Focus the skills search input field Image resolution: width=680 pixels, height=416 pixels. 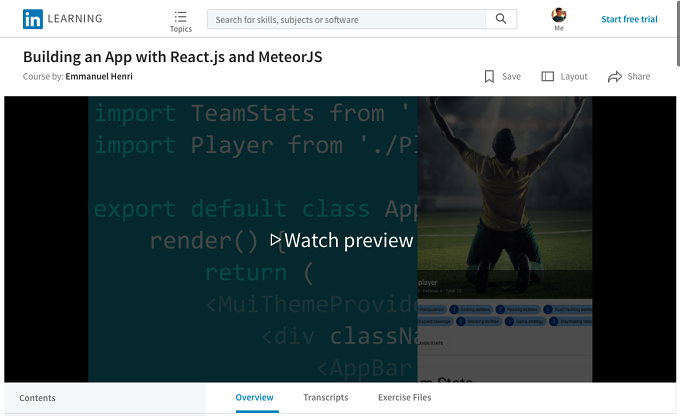[346, 19]
